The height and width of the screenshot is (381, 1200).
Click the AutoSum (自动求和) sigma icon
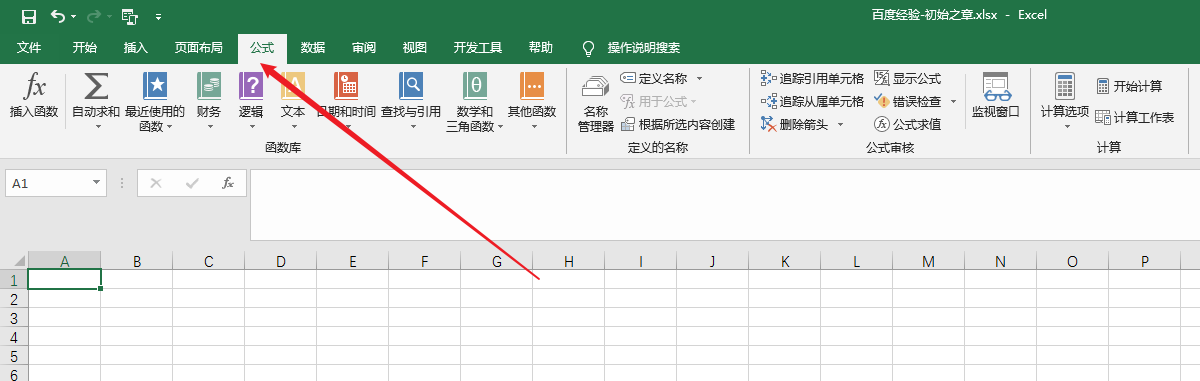[96, 87]
